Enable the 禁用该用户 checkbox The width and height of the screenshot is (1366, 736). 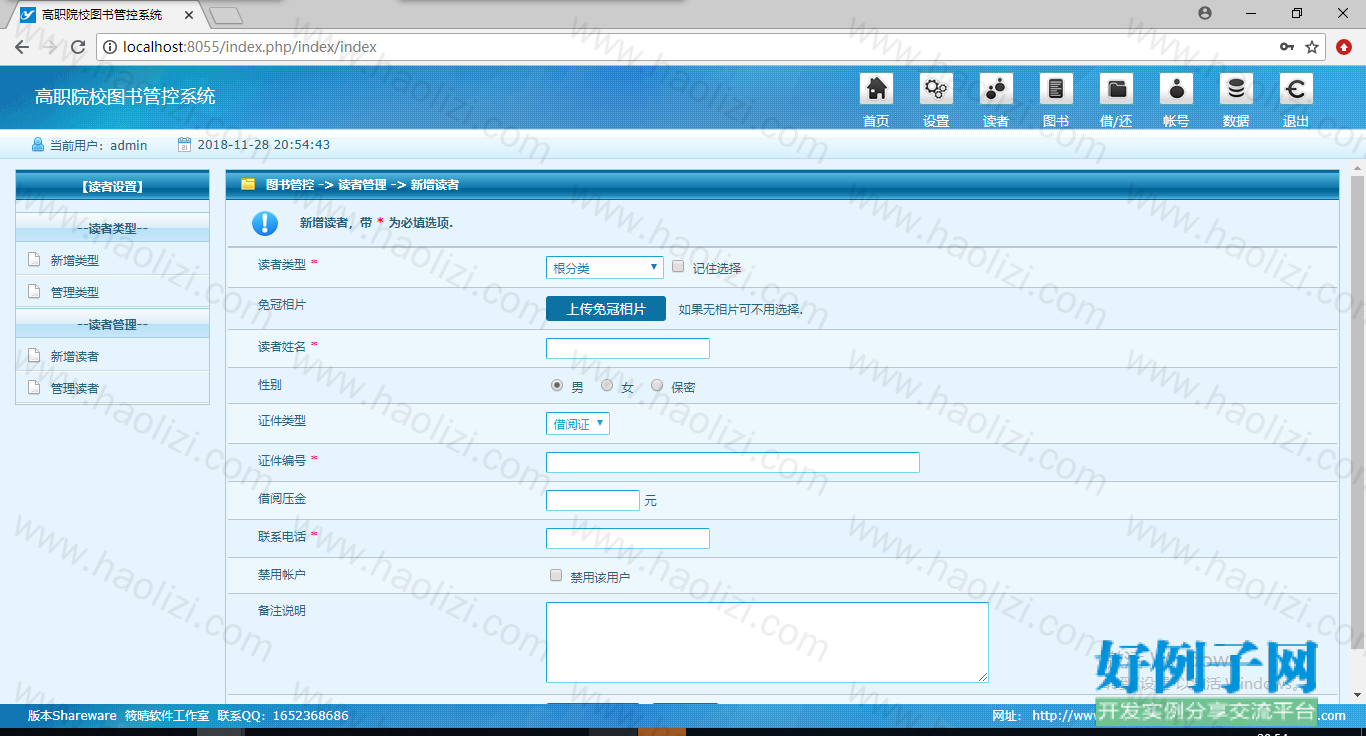coord(556,576)
